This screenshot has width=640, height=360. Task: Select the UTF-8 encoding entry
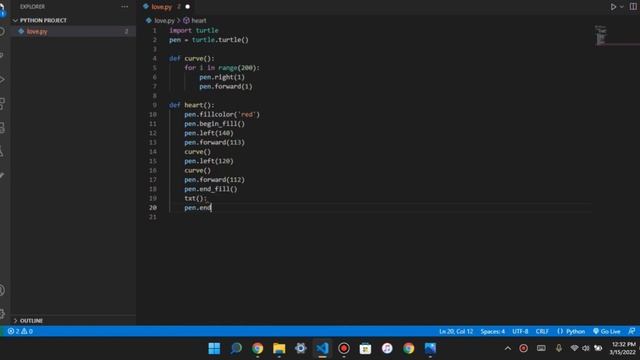coord(520,331)
